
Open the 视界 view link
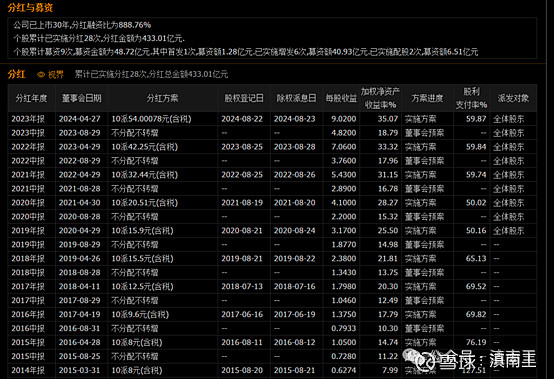(55, 75)
